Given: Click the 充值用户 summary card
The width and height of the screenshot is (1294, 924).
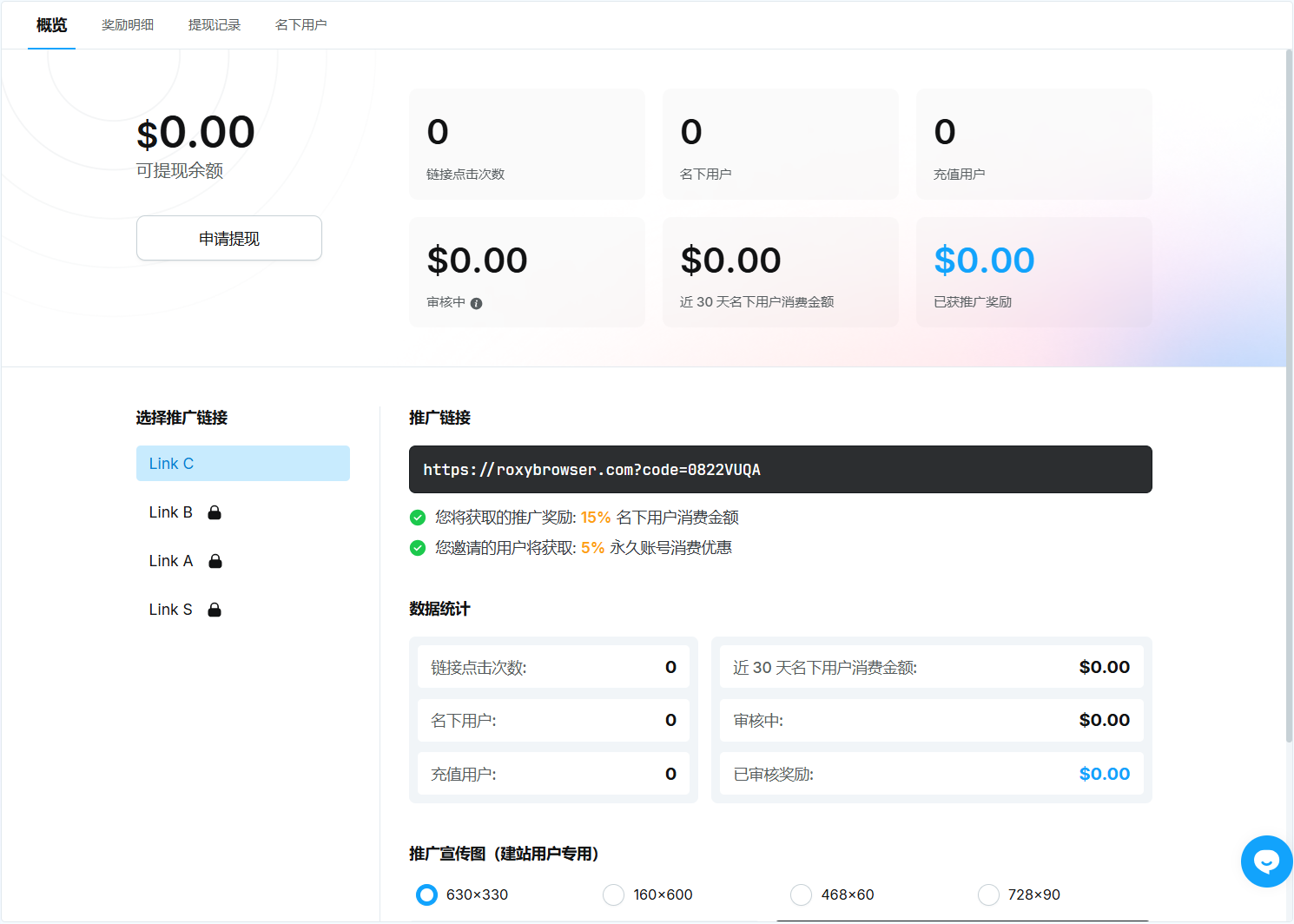Looking at the screenshot, I should [x=1034, y=144].
